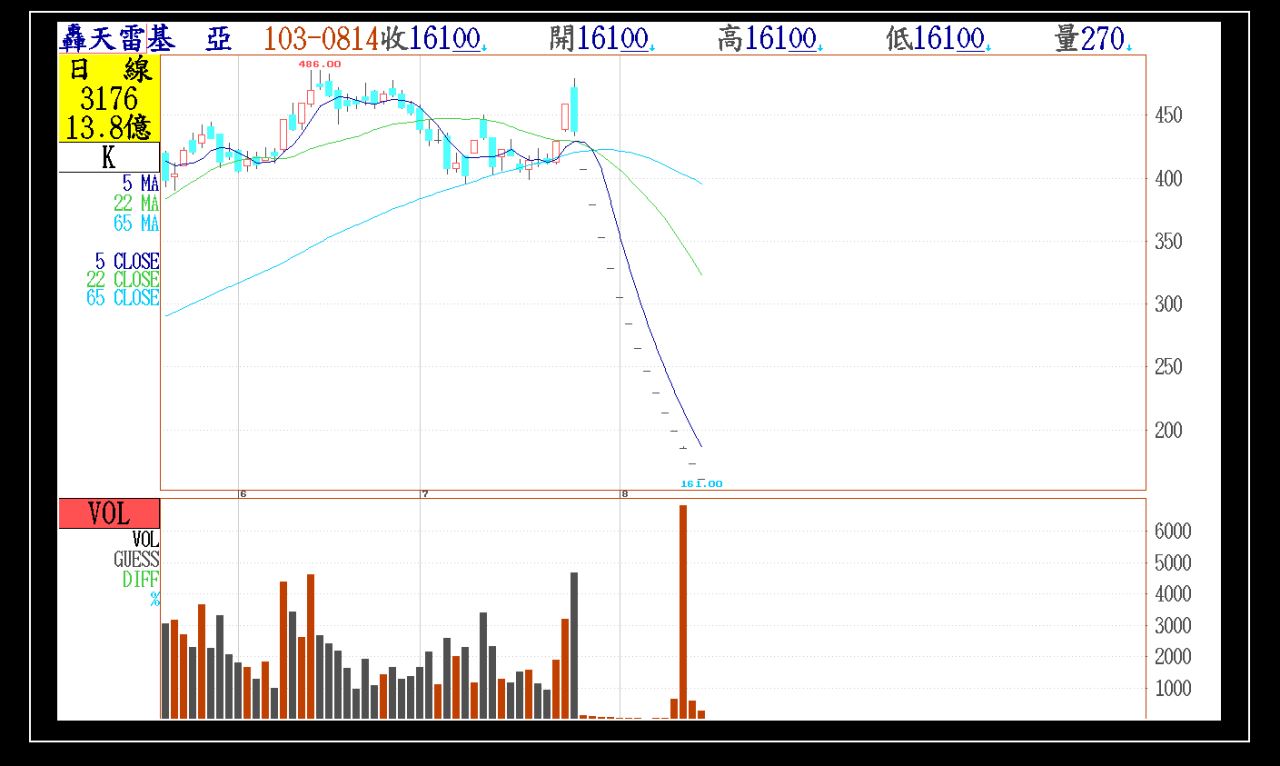This screenshot has height=766, width=1280.
Task: Click the down arrow beside 低16100
Action: [987, 47]
